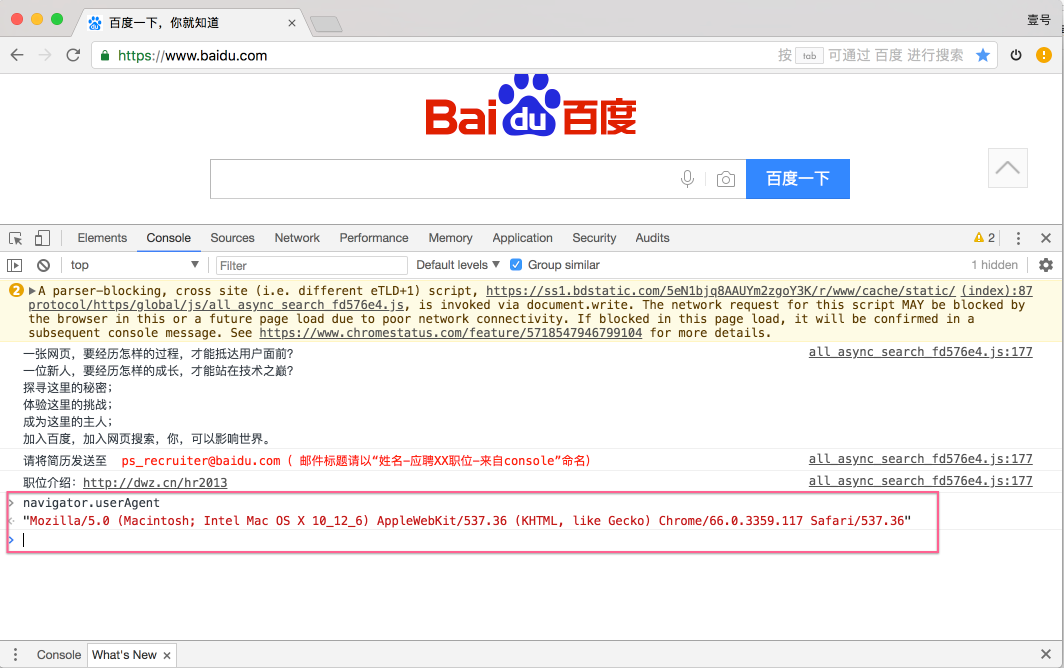Open the Performance tab
Image resolution: width=1064 pixels, height=668 pixels.
[x=374, y=238]
